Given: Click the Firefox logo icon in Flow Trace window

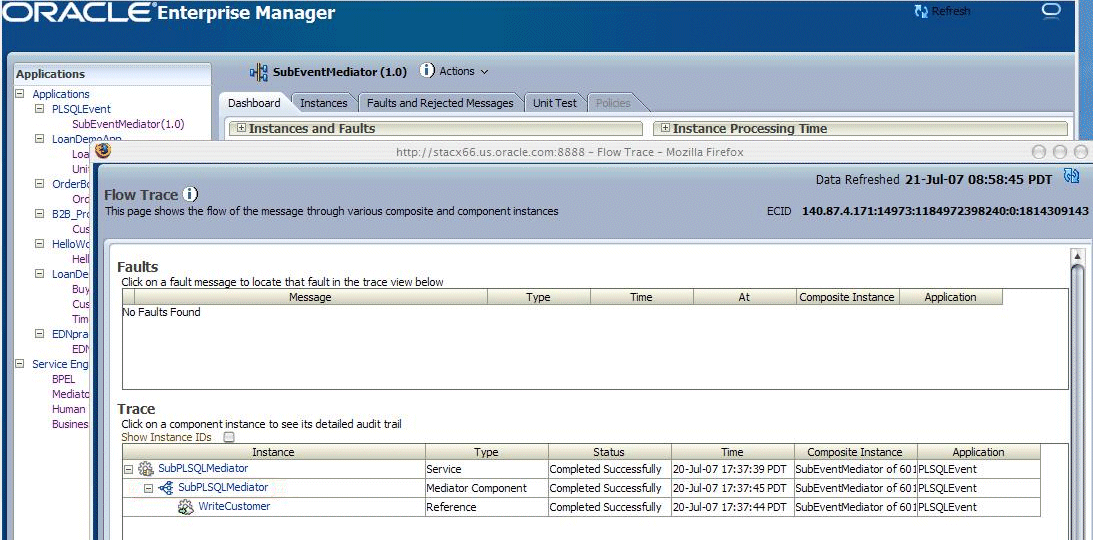Looking at the screenshot, I should point(103,151).
